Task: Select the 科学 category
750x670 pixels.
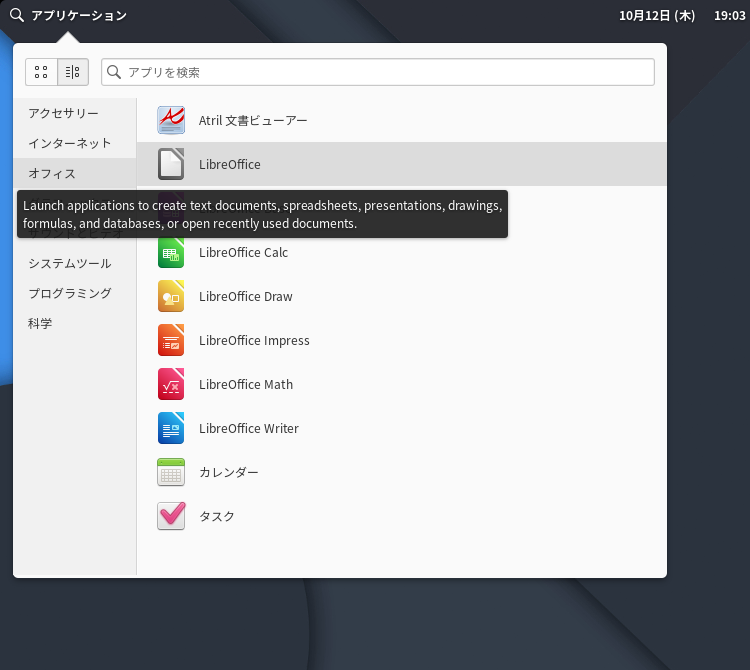Action: [x=75, y=323]
